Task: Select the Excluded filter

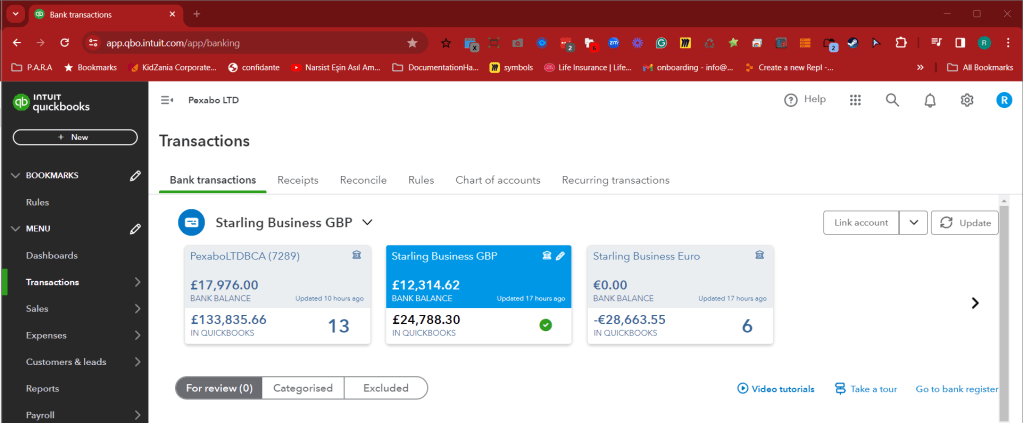Action: pyautogui.click(x=386, y=388)
